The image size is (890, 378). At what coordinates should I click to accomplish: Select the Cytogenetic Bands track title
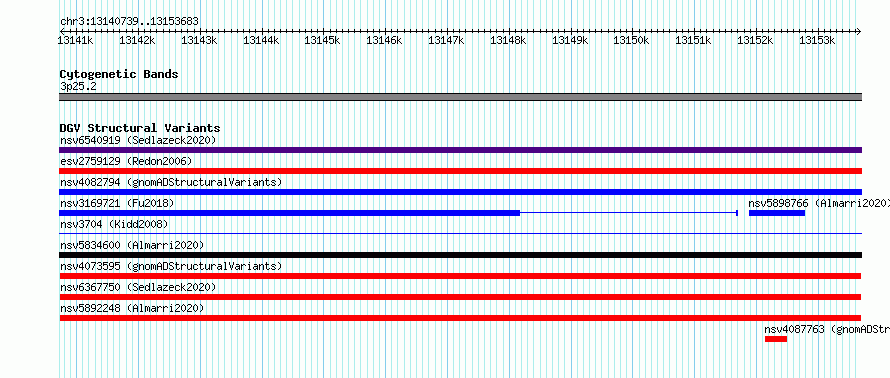119,74
